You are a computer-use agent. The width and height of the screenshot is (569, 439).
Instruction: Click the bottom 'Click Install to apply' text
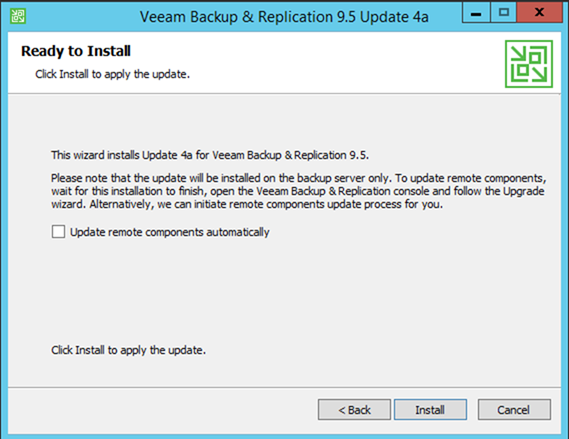coord(128,350)
